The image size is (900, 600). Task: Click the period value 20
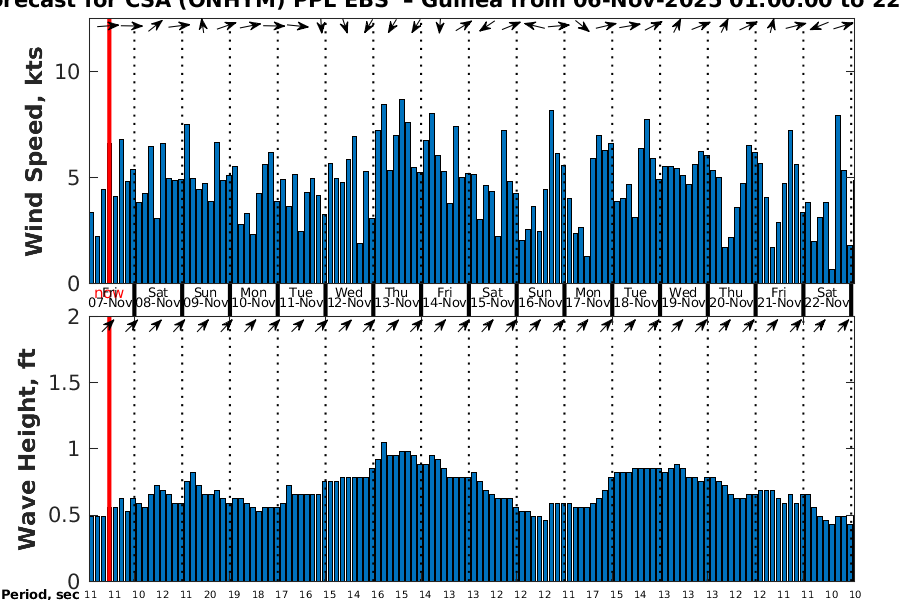click(x=210, y=594)
